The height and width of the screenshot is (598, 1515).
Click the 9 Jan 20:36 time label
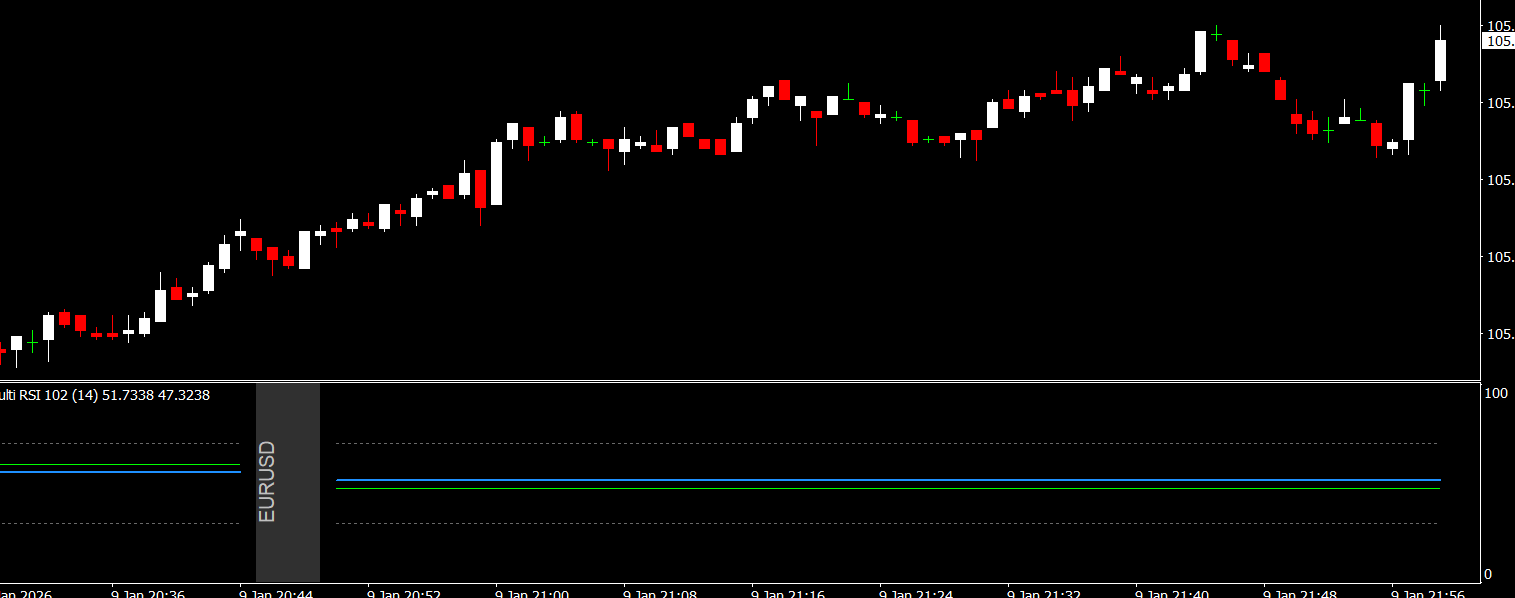click(148, 592)
